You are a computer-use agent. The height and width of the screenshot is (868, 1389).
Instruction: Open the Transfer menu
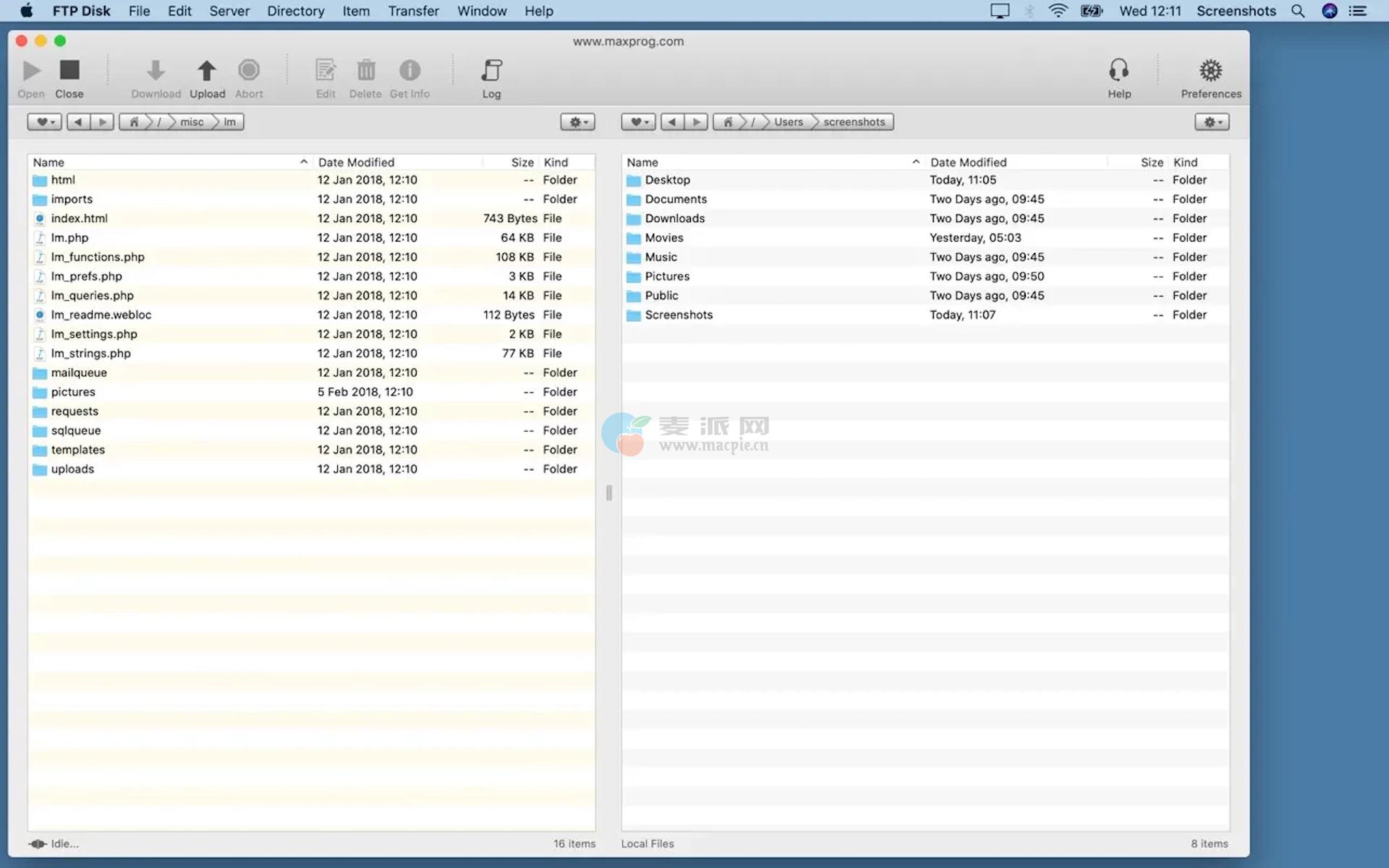pos(413,11)
